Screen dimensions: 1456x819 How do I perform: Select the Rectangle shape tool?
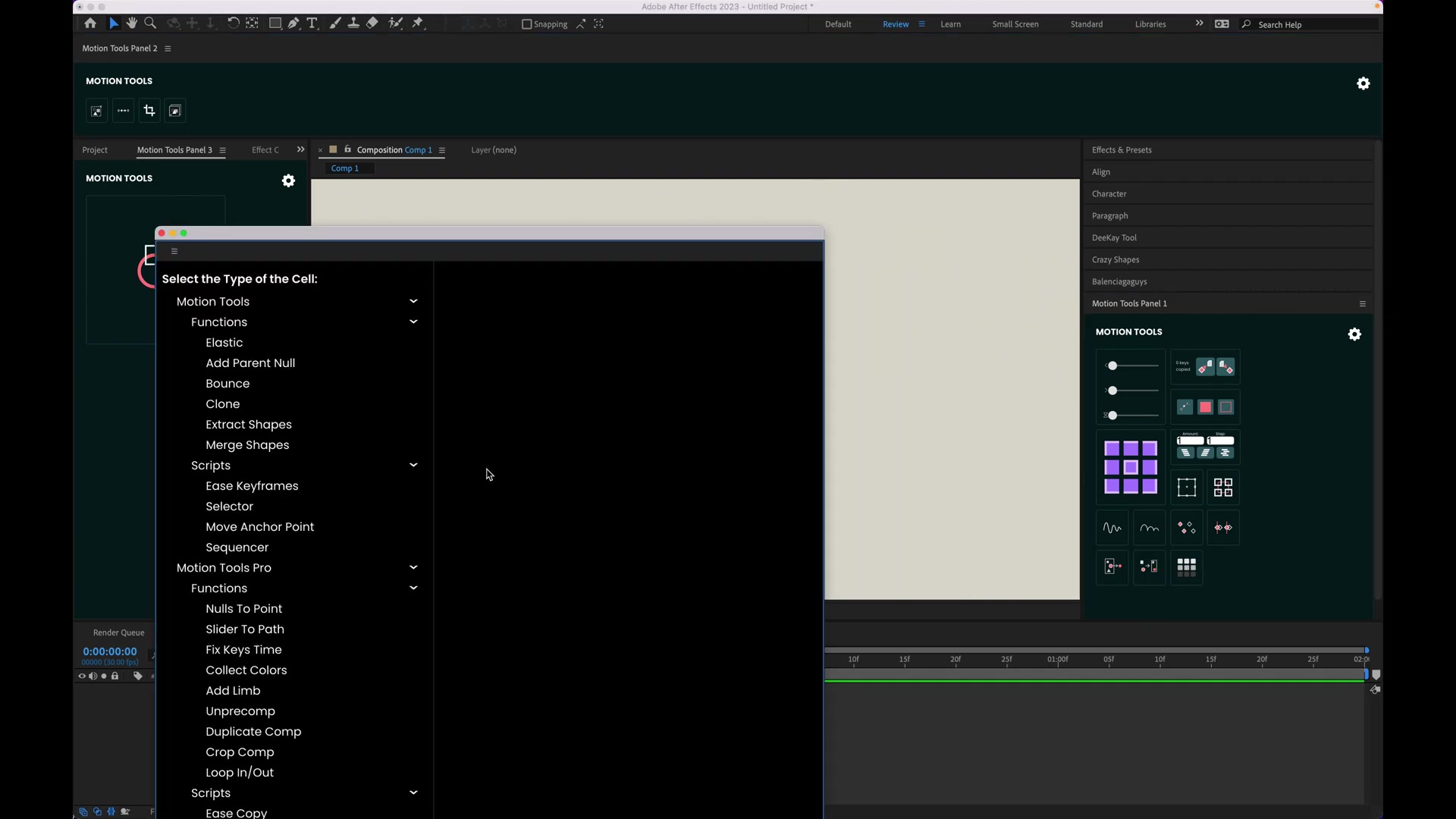(275, 24)
